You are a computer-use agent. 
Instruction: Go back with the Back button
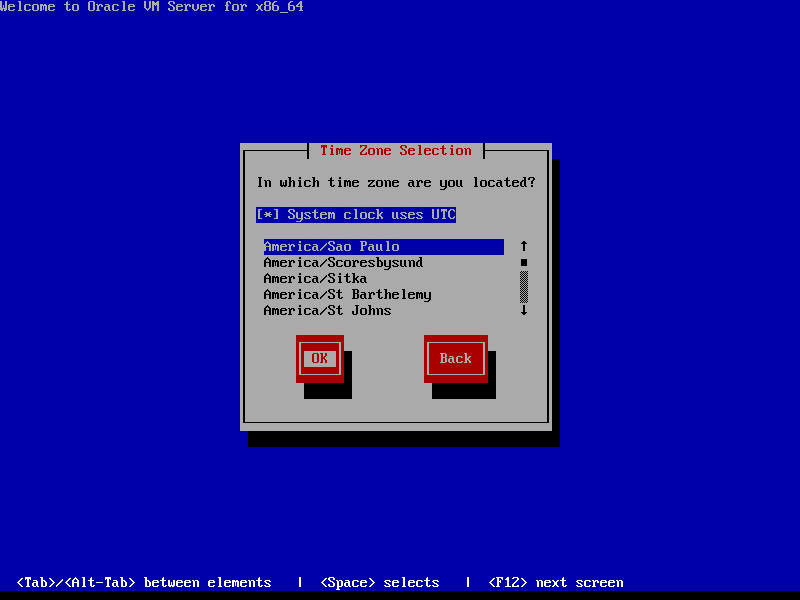pyautogui.click(x=455, y=359)
